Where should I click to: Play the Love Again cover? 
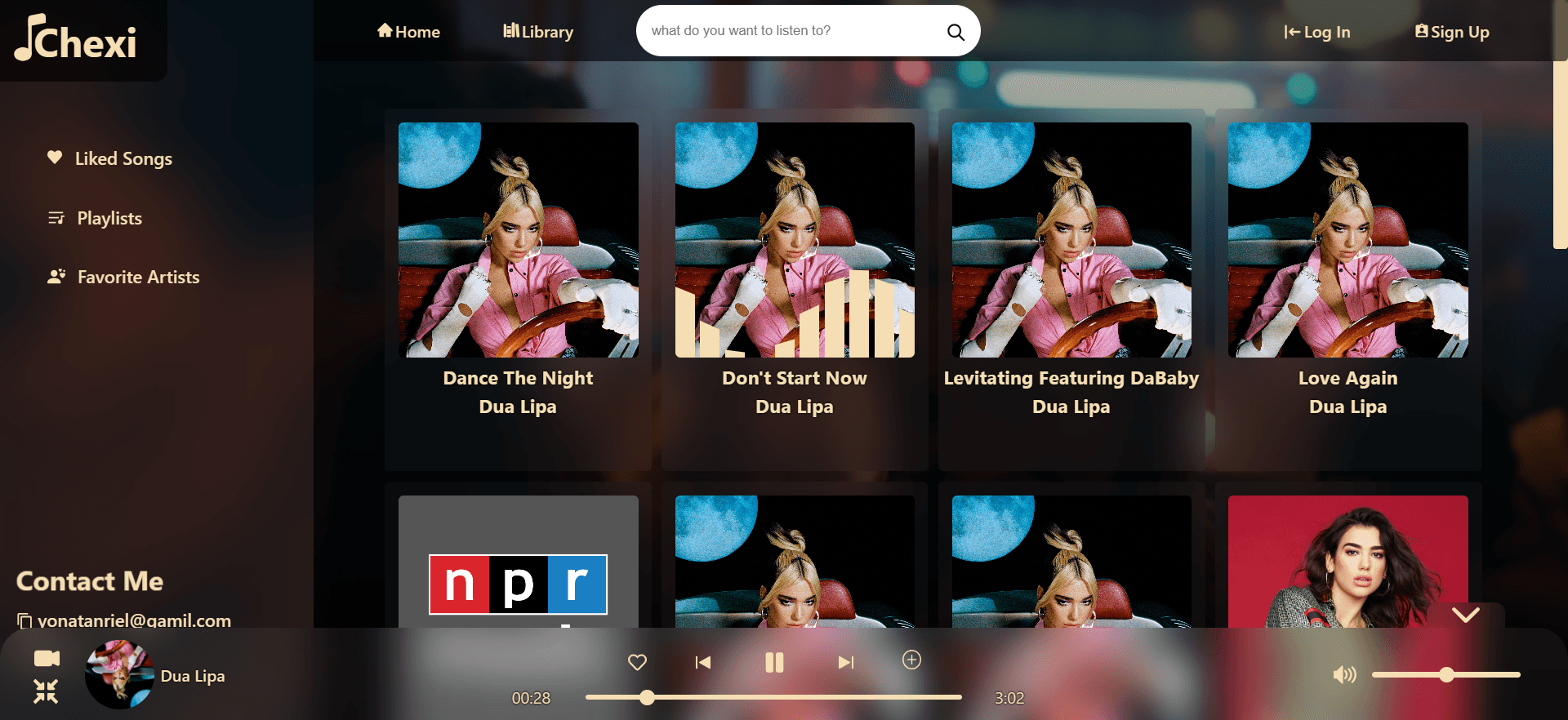(1348, 240)
